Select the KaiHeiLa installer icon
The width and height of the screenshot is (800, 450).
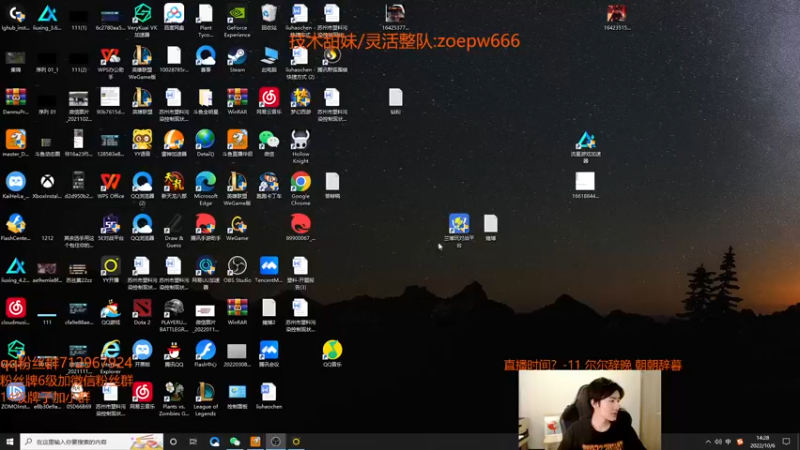pos(15,185)
